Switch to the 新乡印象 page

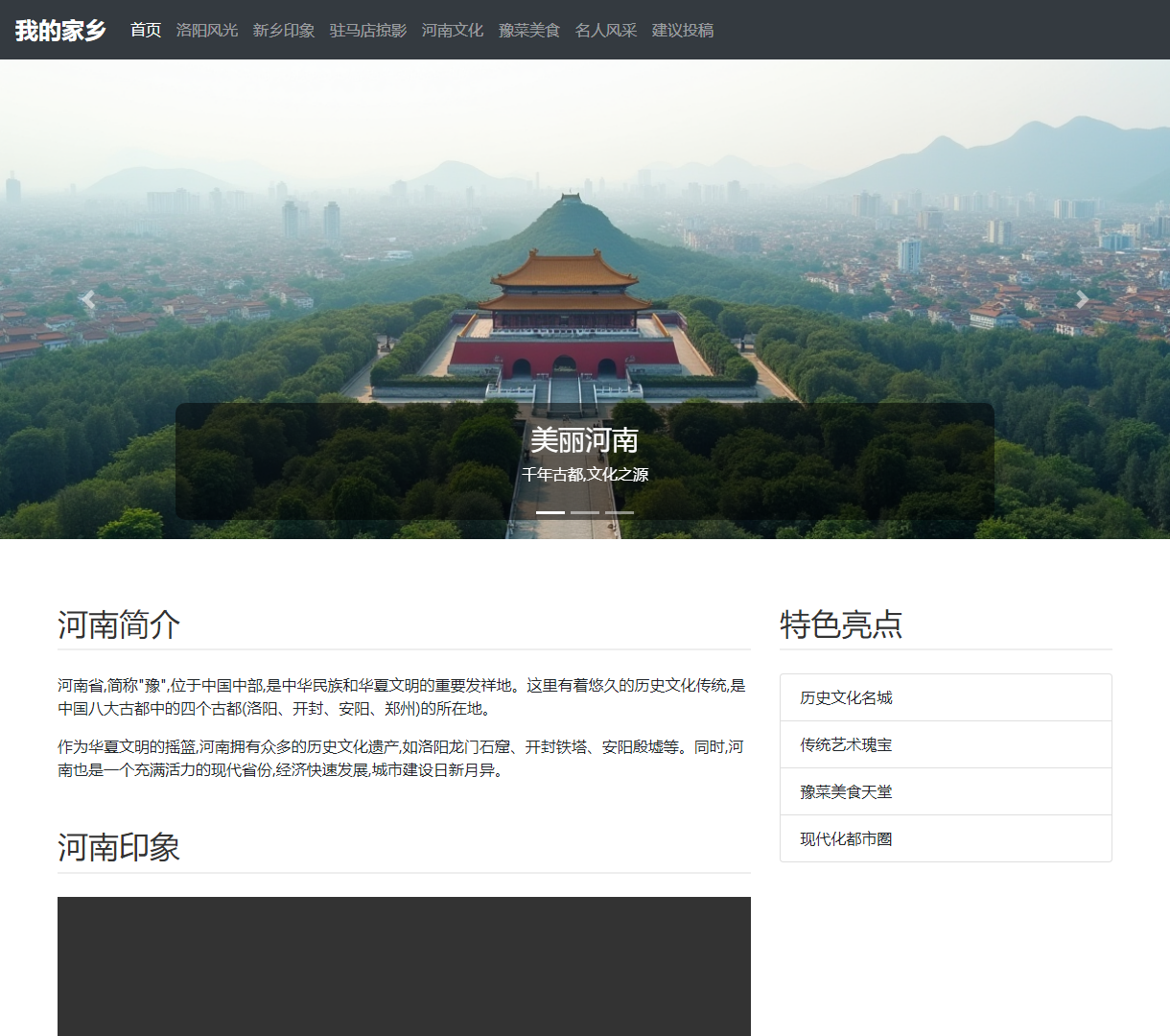(x=283, y=30)
